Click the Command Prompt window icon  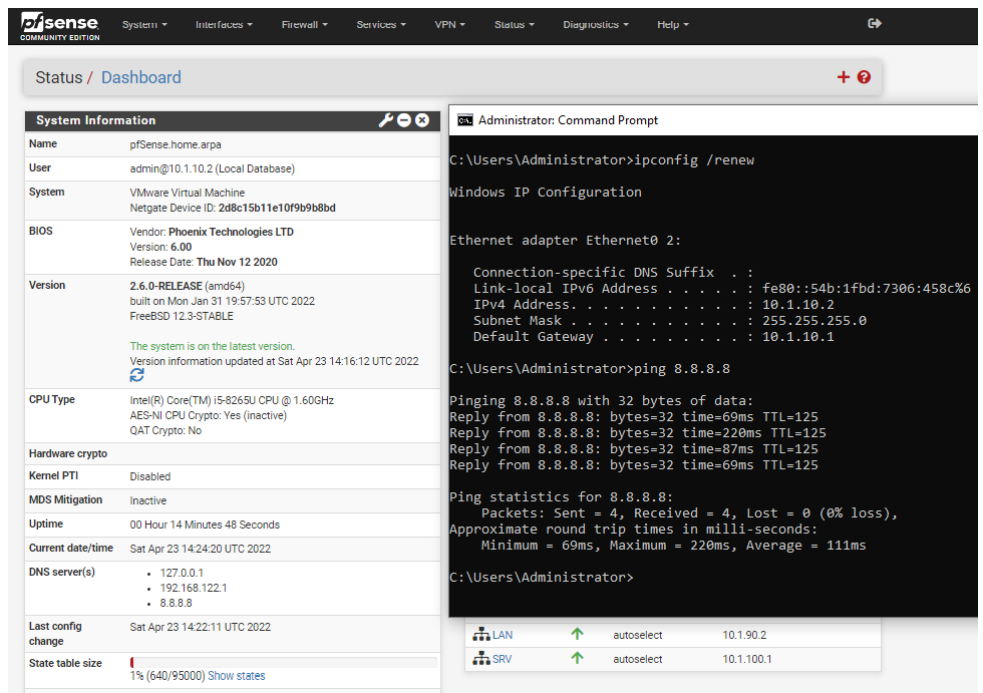click(465, 120)
